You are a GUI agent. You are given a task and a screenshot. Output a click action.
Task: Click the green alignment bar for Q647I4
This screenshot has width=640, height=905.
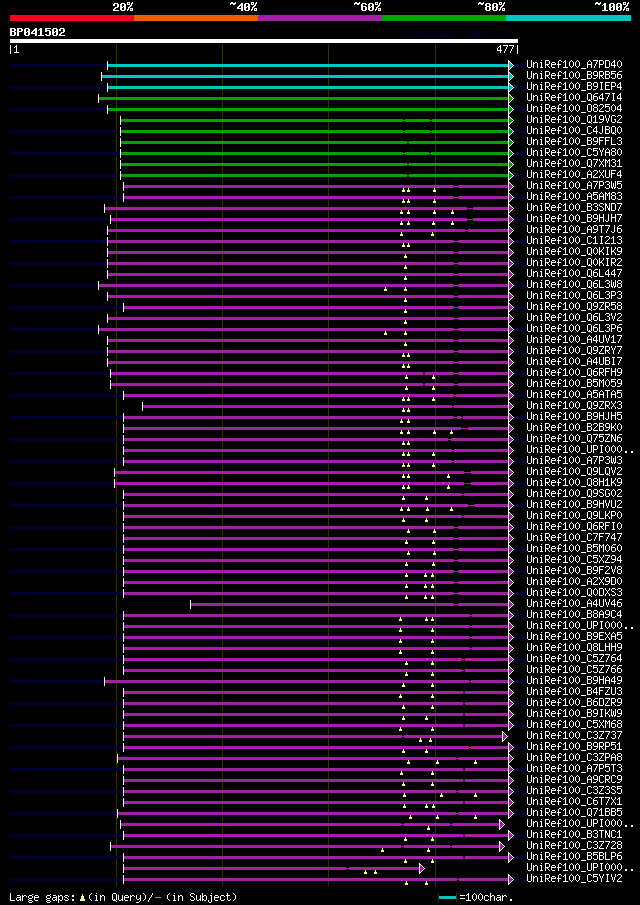tap(304, 98)
